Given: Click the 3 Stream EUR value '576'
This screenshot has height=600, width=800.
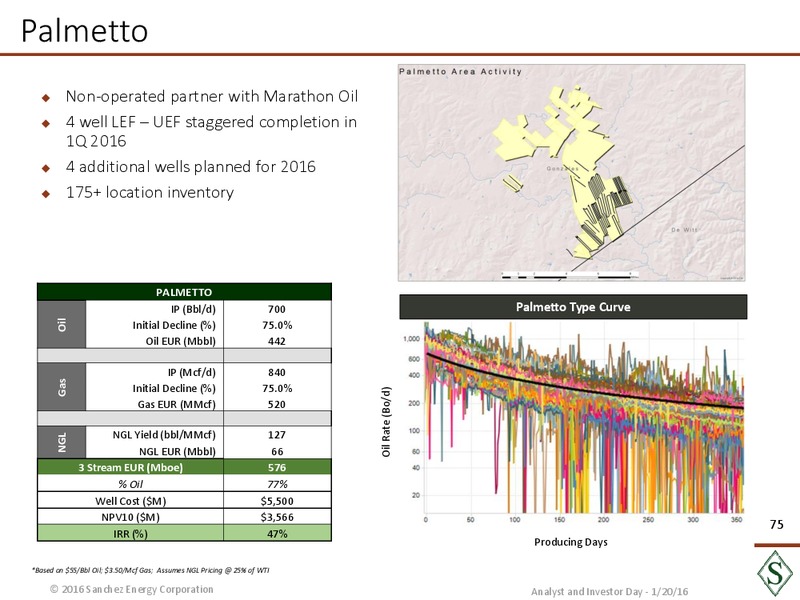Looking at the screenshot, I should coord(277,467).
